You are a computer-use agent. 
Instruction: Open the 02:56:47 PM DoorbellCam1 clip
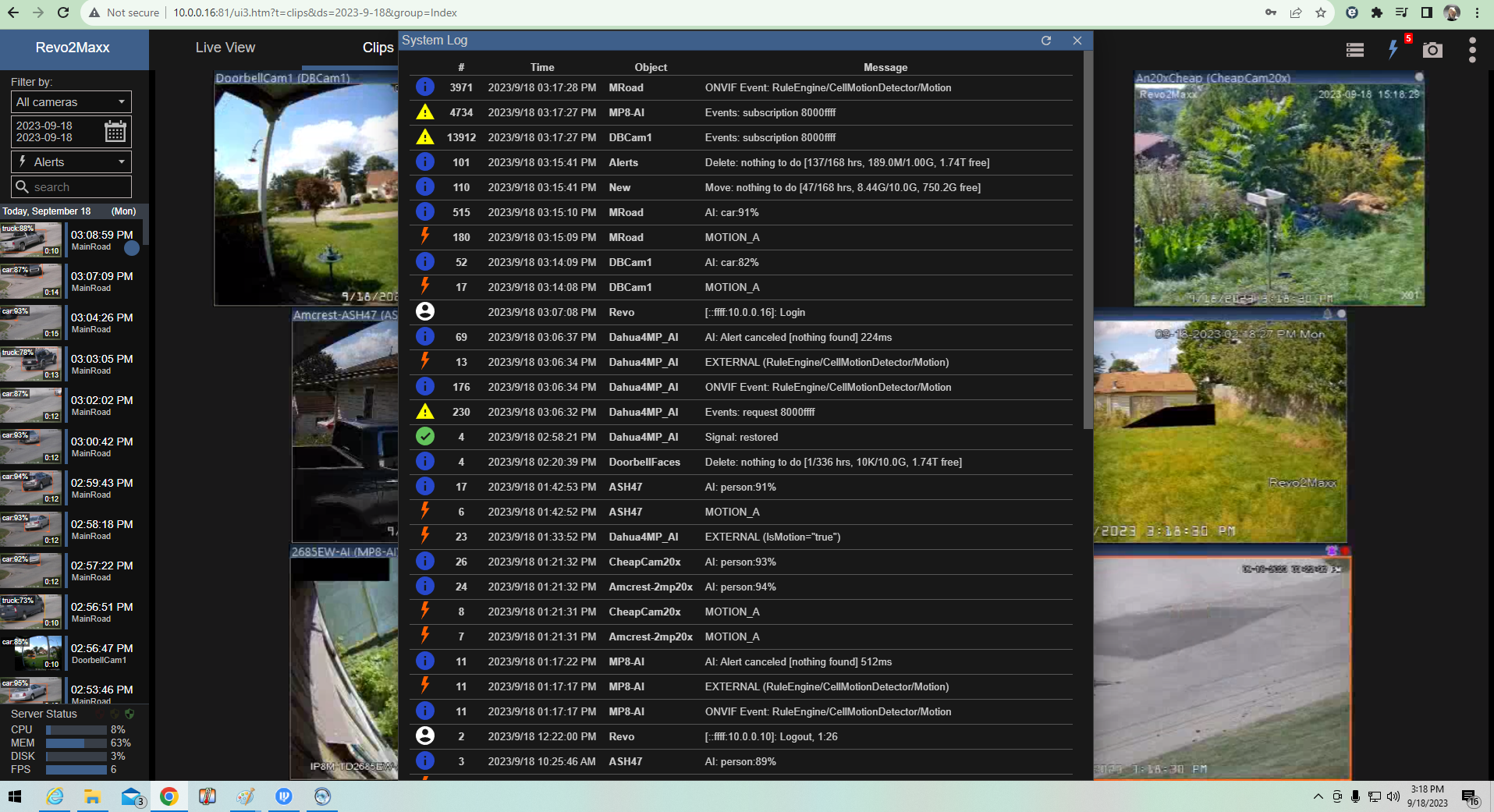71,654
